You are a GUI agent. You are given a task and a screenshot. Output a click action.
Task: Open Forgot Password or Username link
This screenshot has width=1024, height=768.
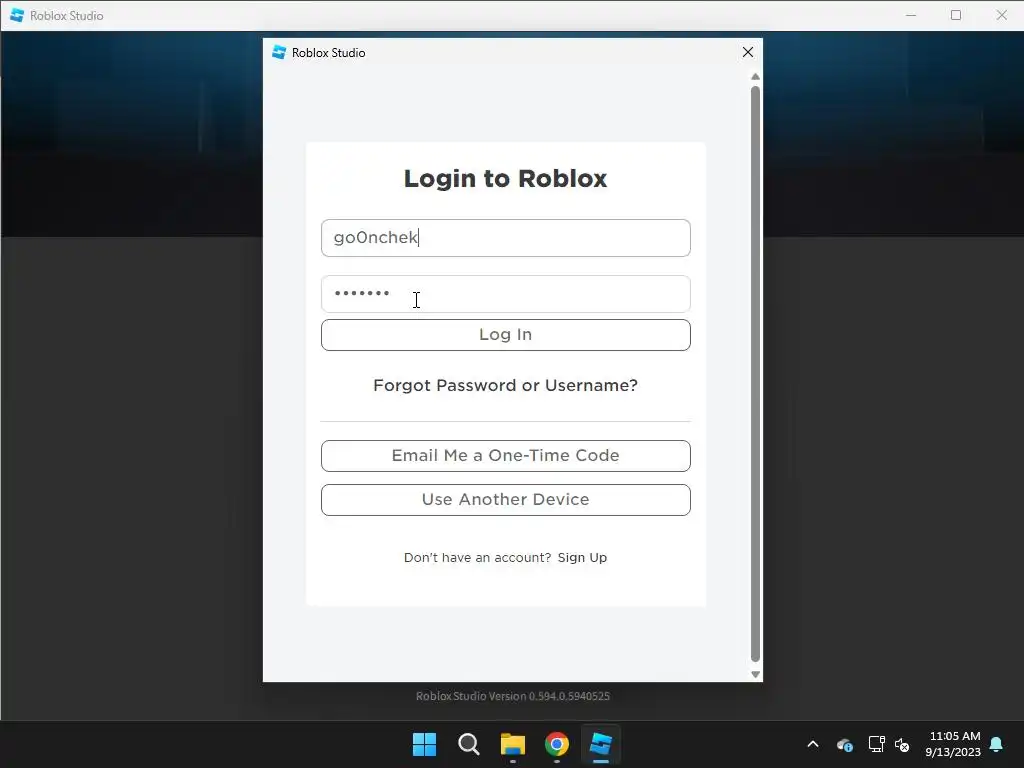pos(505,385)
